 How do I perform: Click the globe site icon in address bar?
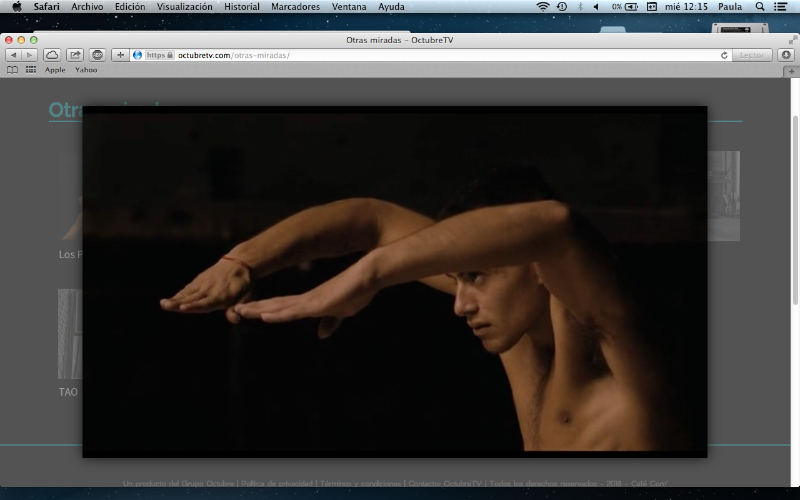137,55
